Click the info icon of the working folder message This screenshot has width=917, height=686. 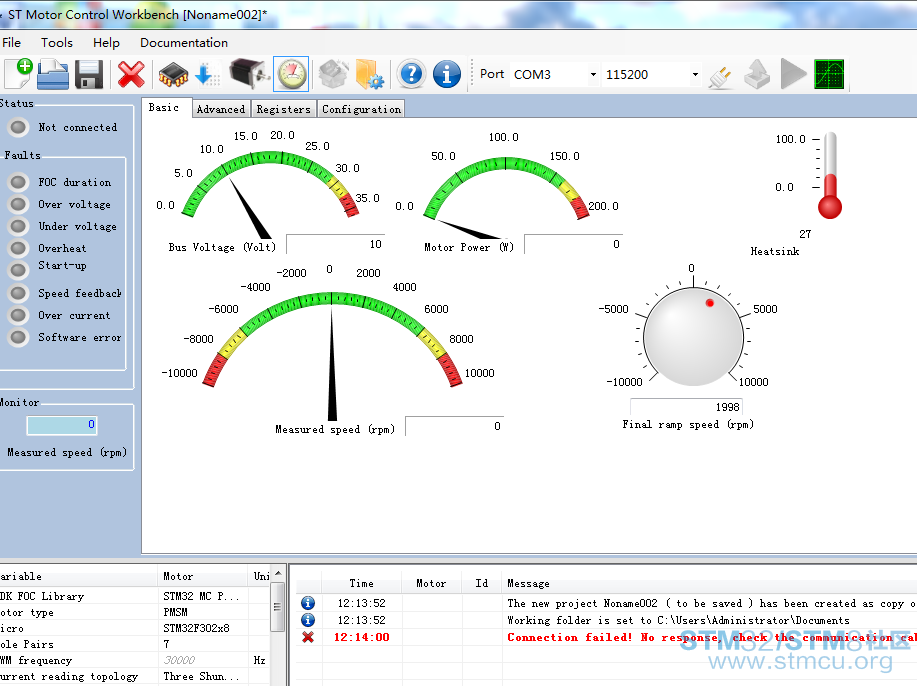308,620
